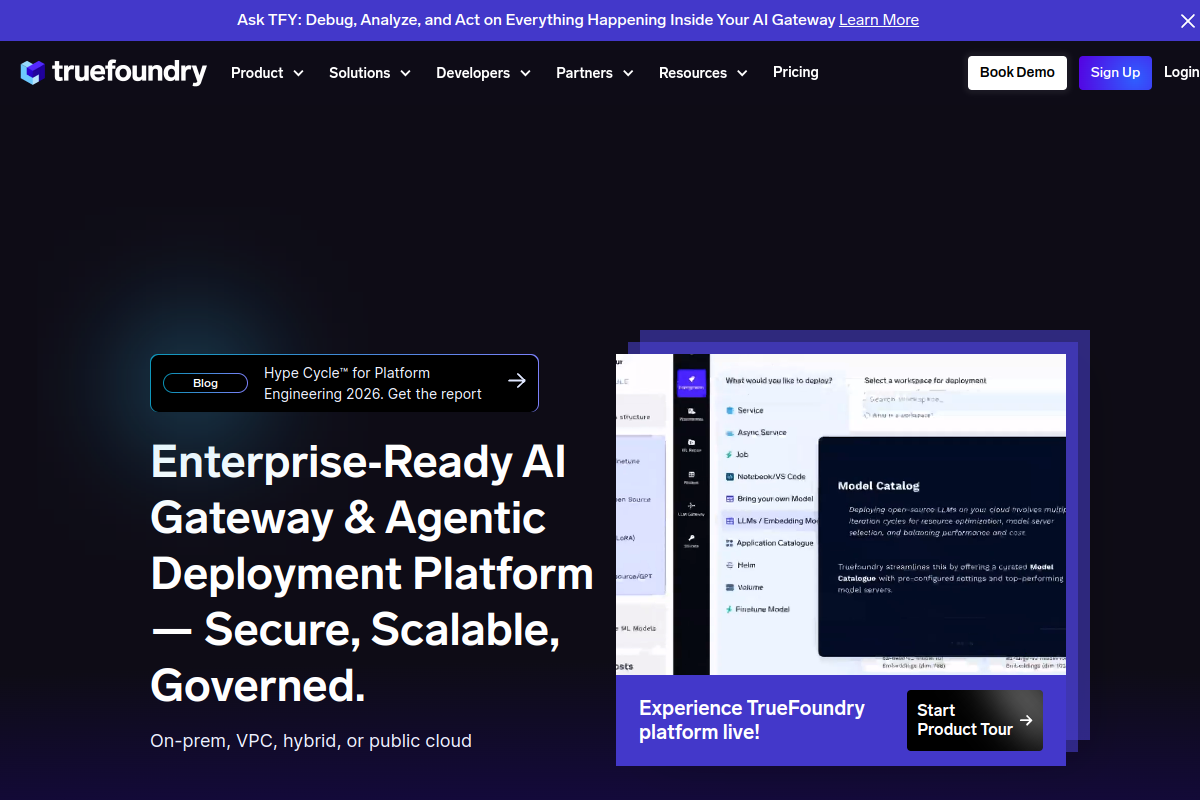This screenshot has height=800, width=1200.
Task: Expand the Product menu
Action: 267,73
